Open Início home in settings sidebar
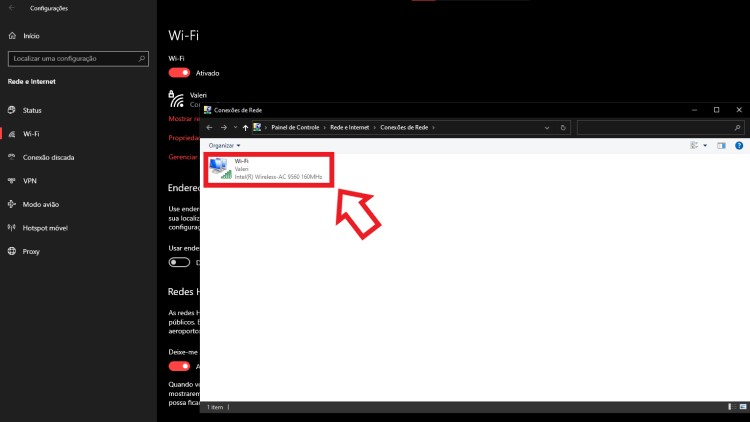 click(x=31, y=36)
